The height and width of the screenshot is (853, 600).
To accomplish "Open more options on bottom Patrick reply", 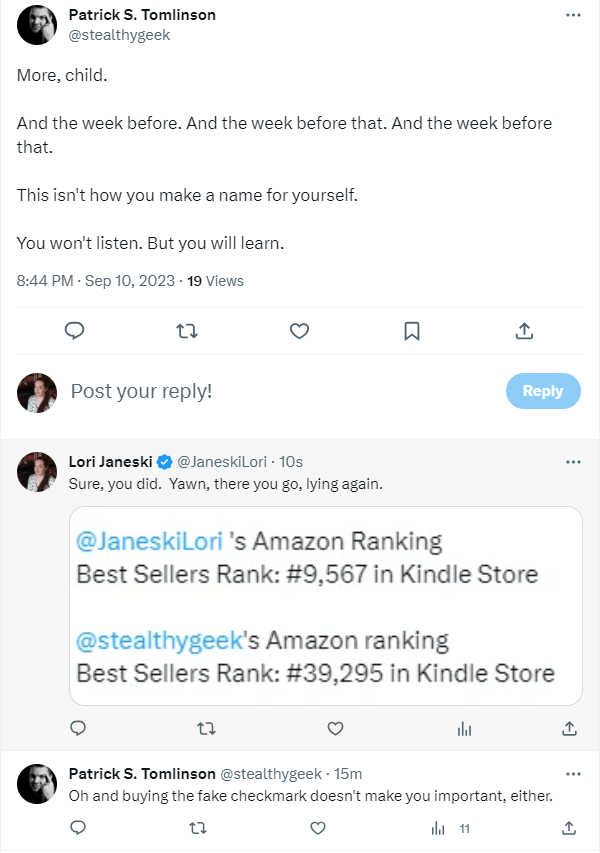I will pos(572,774).
